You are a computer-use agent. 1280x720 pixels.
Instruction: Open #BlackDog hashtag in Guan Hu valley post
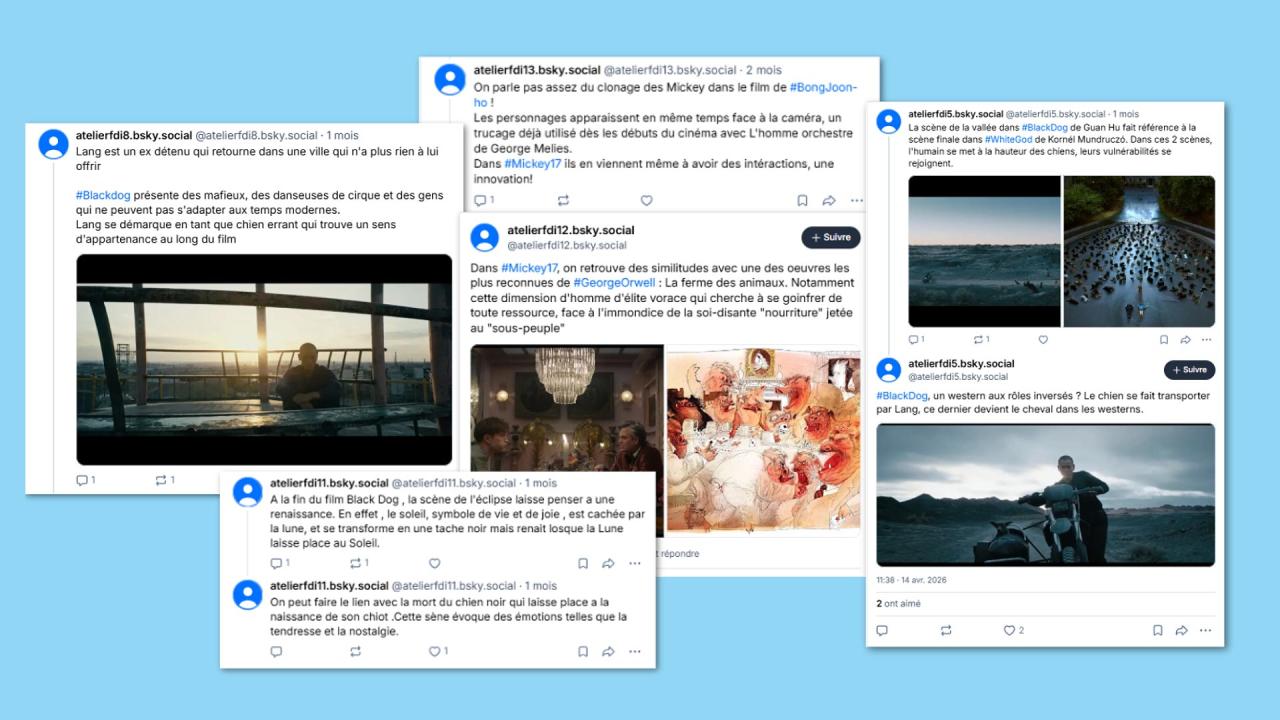[1045, 128]
